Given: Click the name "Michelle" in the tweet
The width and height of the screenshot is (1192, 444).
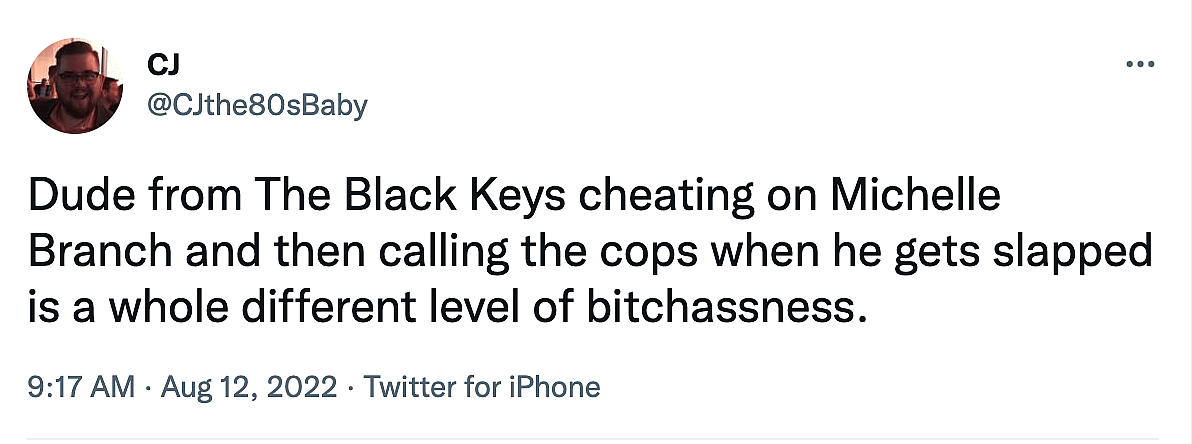Looking at the screenshot, I should coord(914,197).
